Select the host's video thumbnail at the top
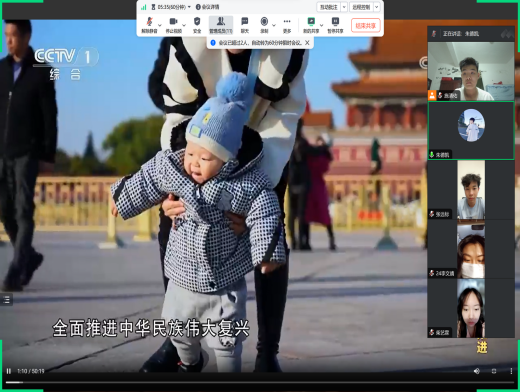 point(471,71)
